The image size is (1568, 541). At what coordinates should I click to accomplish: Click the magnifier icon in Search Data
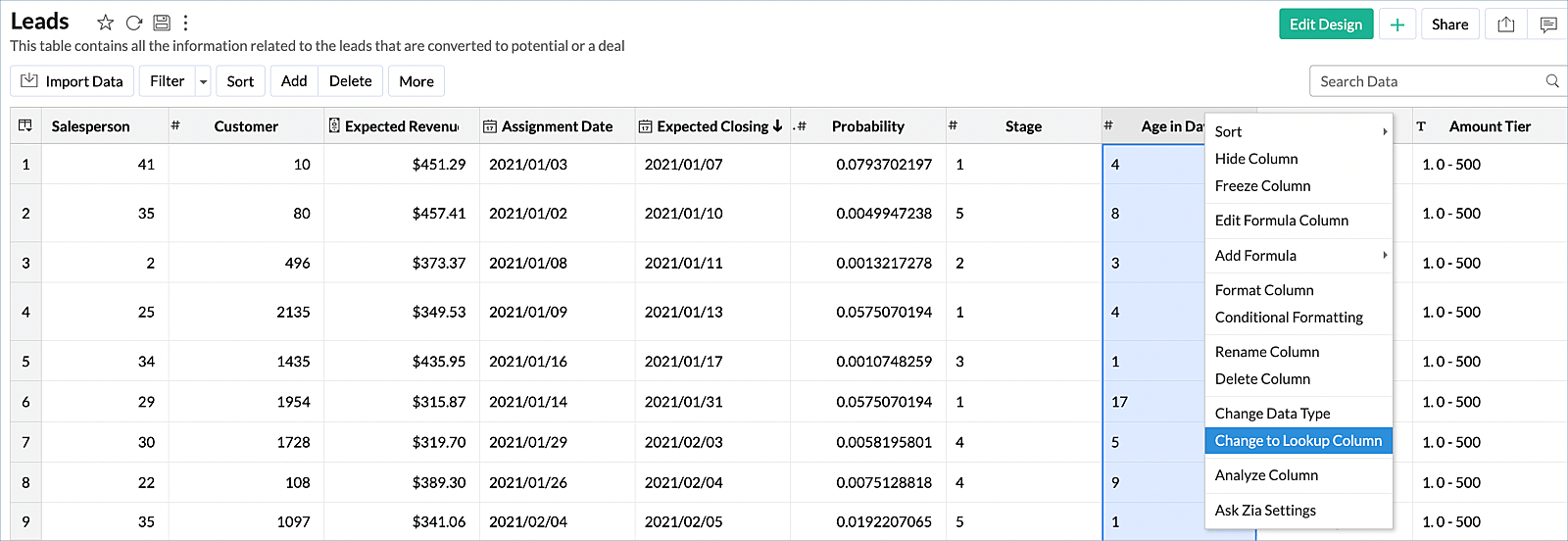click(x=1552, y=81)
